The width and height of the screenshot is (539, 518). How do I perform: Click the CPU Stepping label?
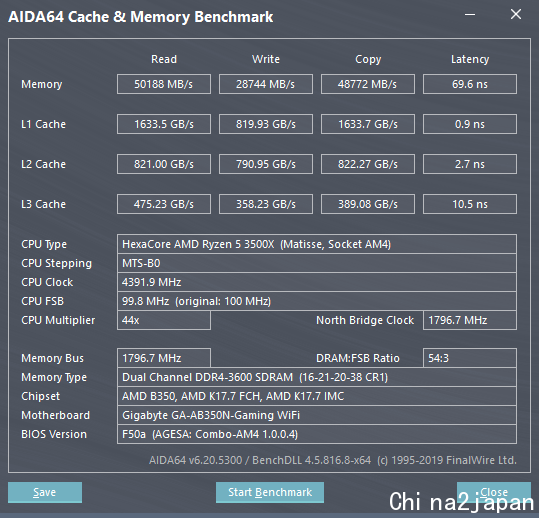[x=56, y=264]
